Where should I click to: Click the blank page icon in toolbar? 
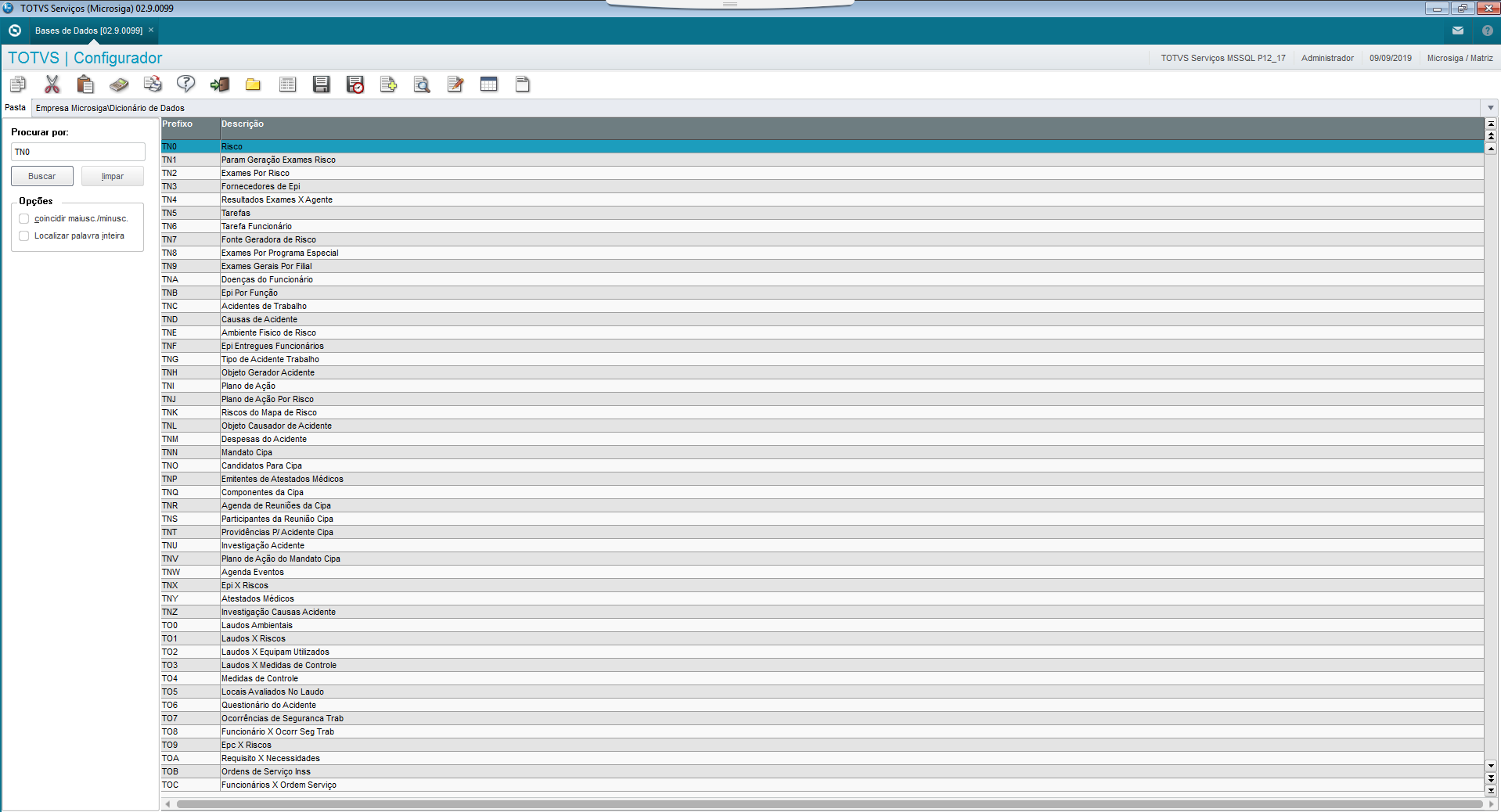point(523,84)
